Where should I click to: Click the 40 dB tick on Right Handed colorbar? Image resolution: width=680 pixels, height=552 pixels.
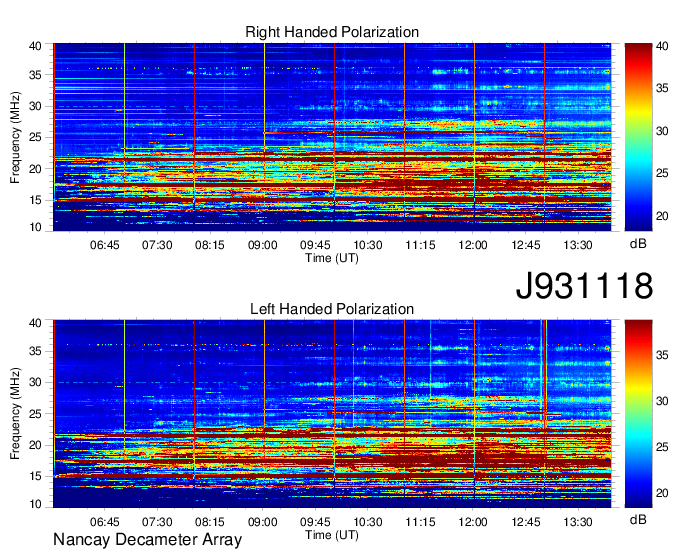662,46
